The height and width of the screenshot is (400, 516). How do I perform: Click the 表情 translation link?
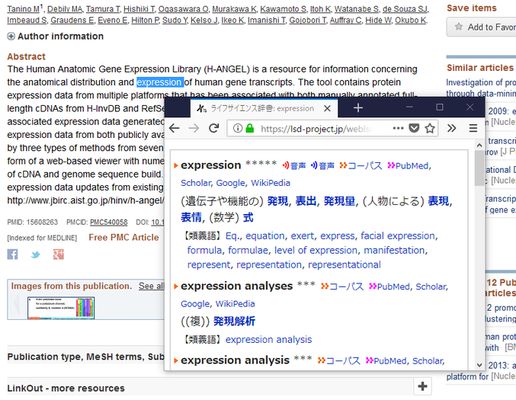[191, 218]
